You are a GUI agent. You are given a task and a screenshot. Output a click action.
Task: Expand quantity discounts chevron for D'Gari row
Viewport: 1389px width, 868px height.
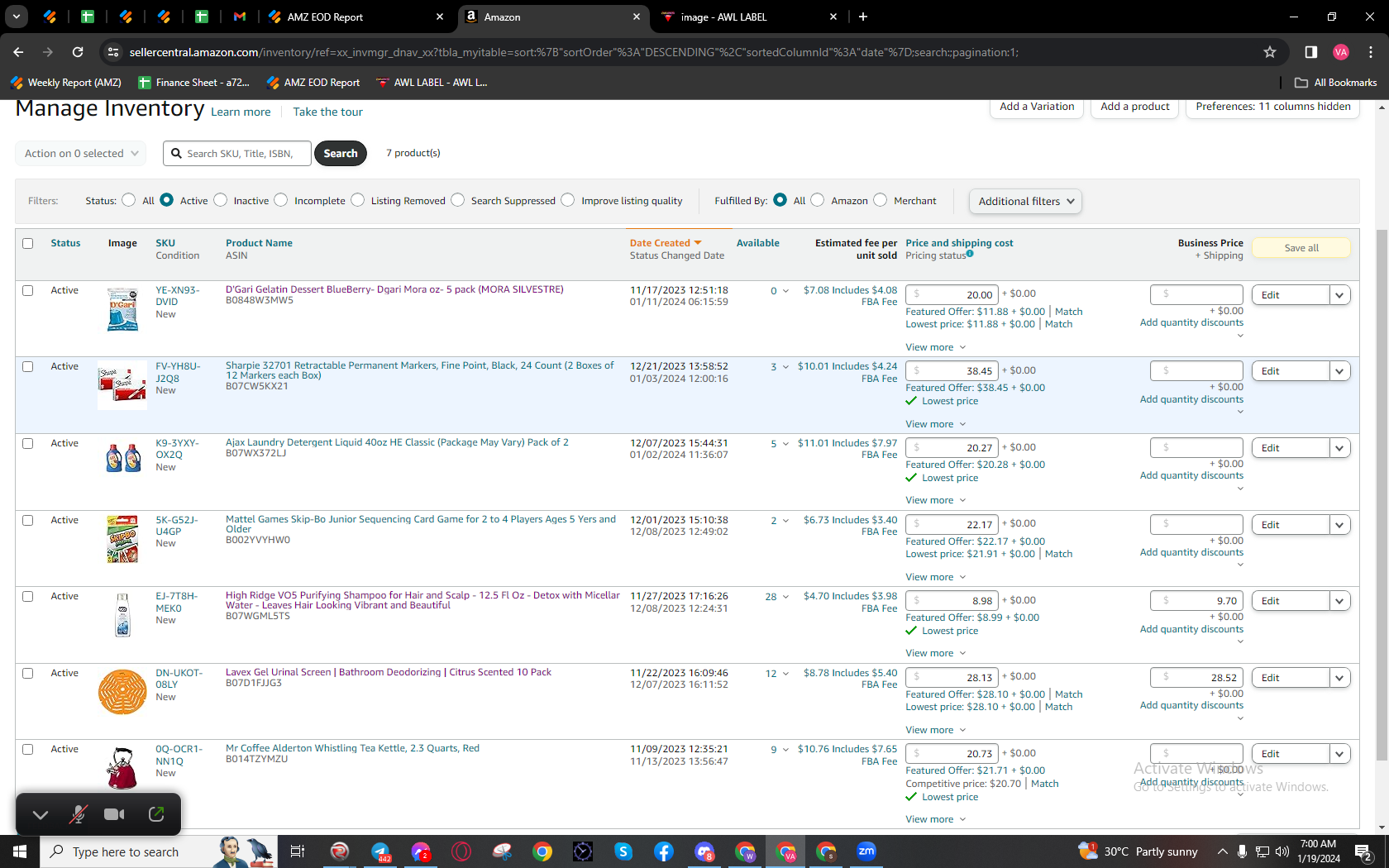(1240, 336)
